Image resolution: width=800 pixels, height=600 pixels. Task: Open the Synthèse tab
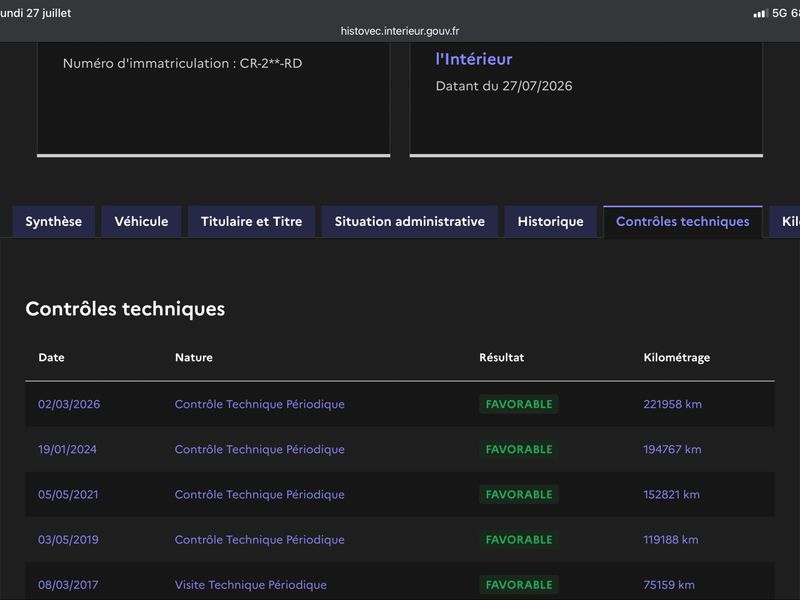54,221
